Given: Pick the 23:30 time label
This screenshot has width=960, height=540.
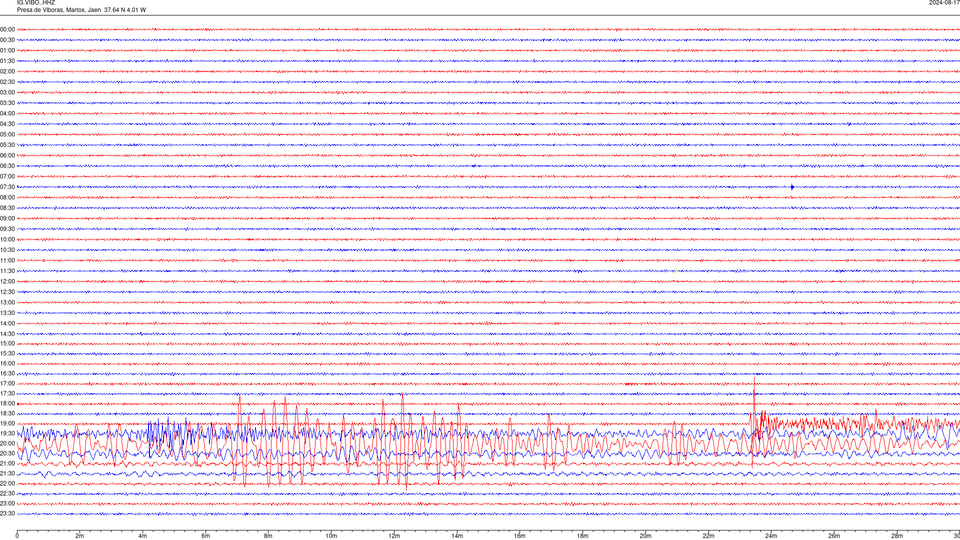Looking at the screenshot, I should tap(7, 514).
